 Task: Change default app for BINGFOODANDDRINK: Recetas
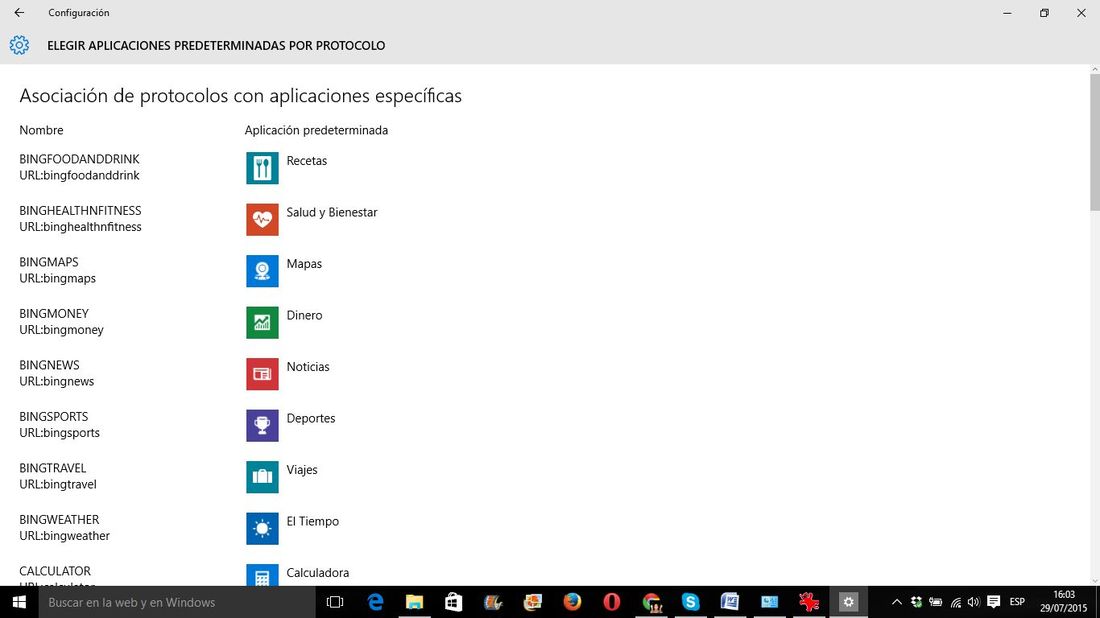point(307,161)
